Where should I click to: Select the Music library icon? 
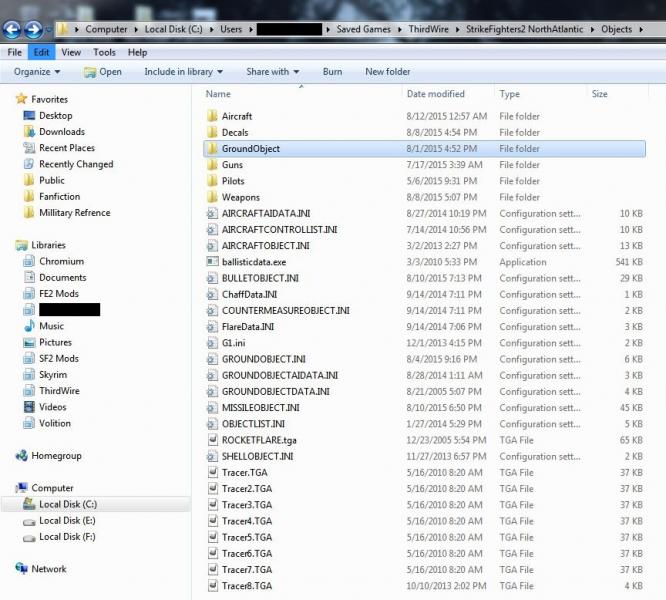[29, 326]
